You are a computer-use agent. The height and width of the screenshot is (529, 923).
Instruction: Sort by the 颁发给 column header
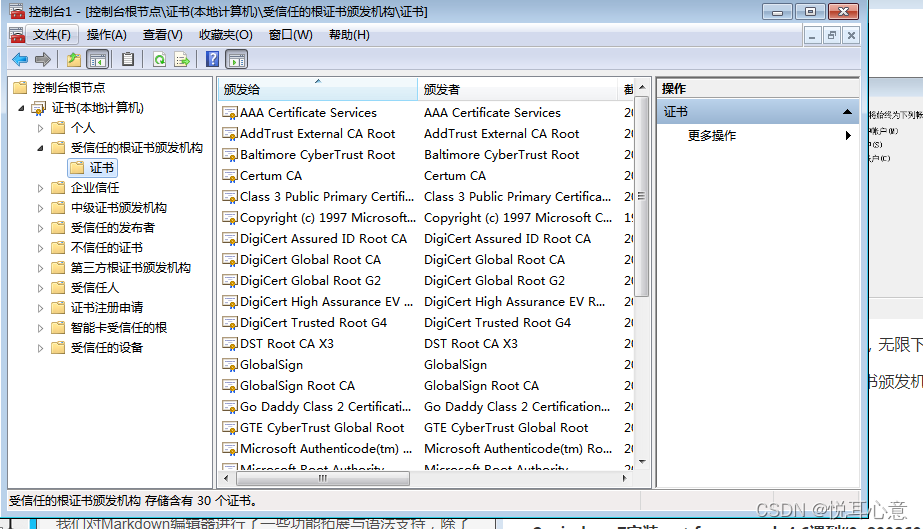[318, 89]
